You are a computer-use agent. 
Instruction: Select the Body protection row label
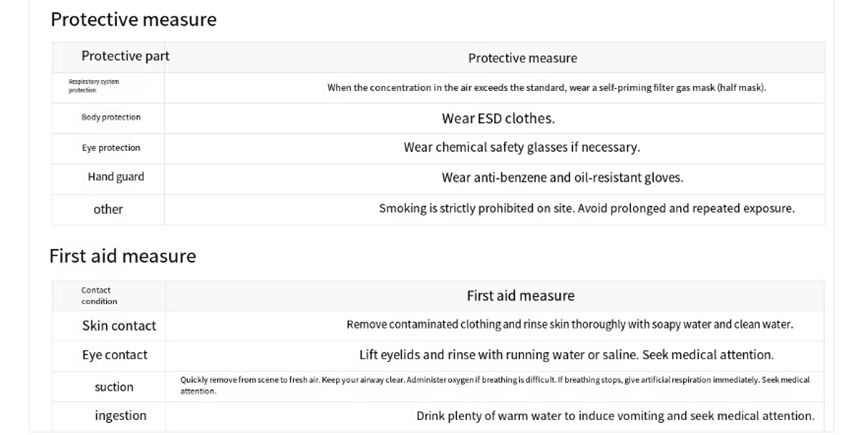[111, 117]
